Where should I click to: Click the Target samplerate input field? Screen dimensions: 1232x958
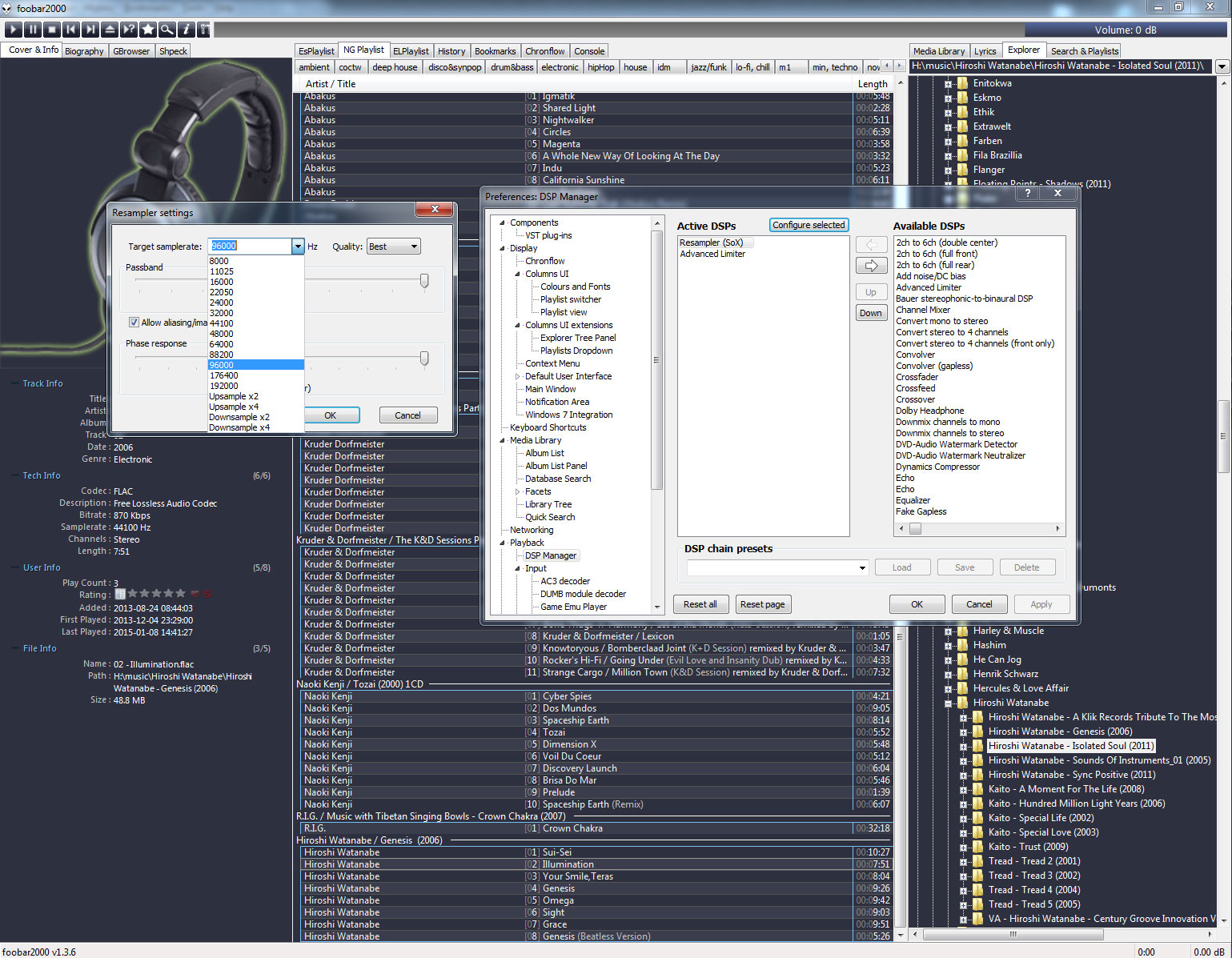tap(250, 247)
